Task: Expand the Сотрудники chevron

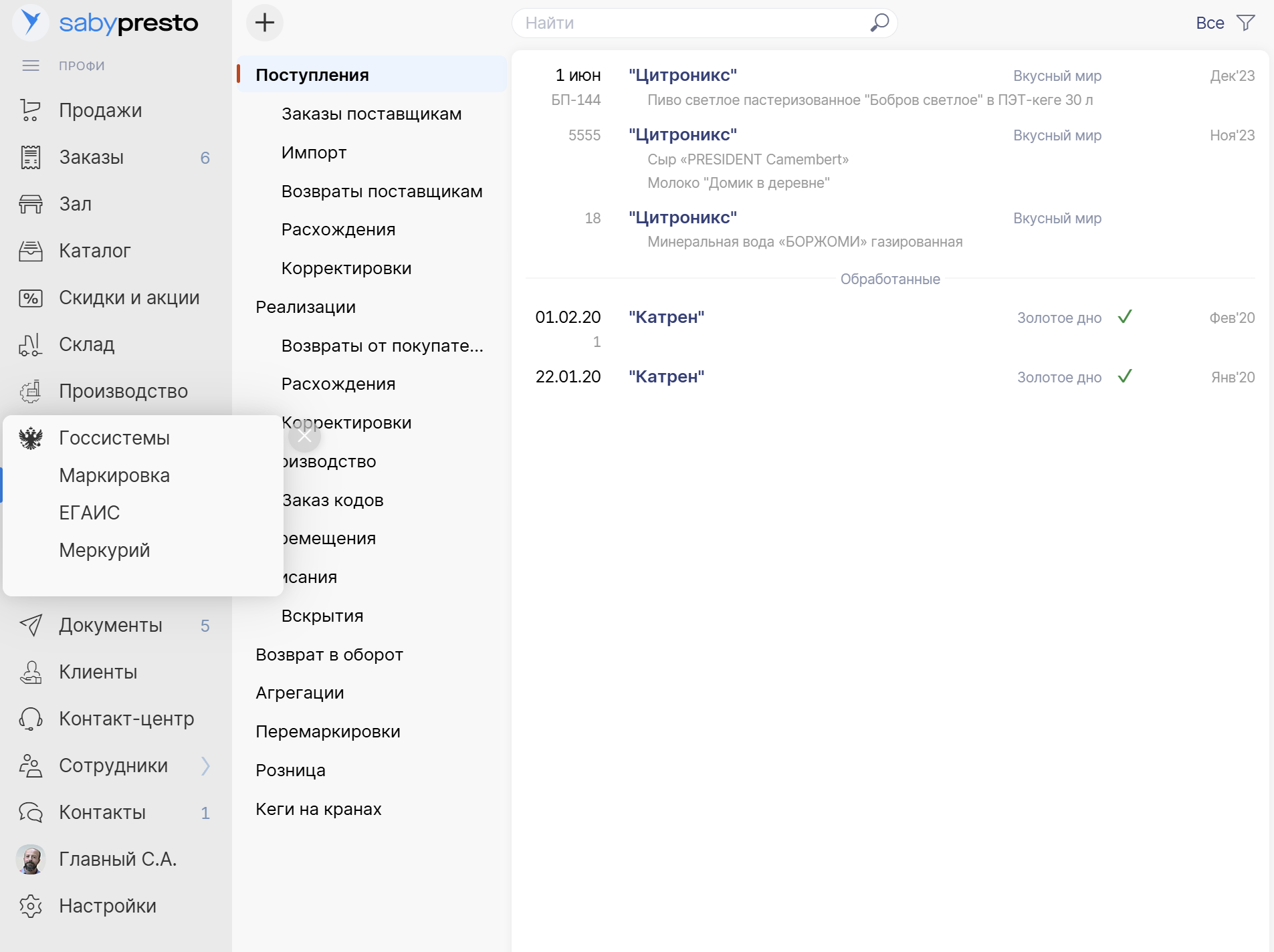Action: pyautogui.click(x=206, y=765)
